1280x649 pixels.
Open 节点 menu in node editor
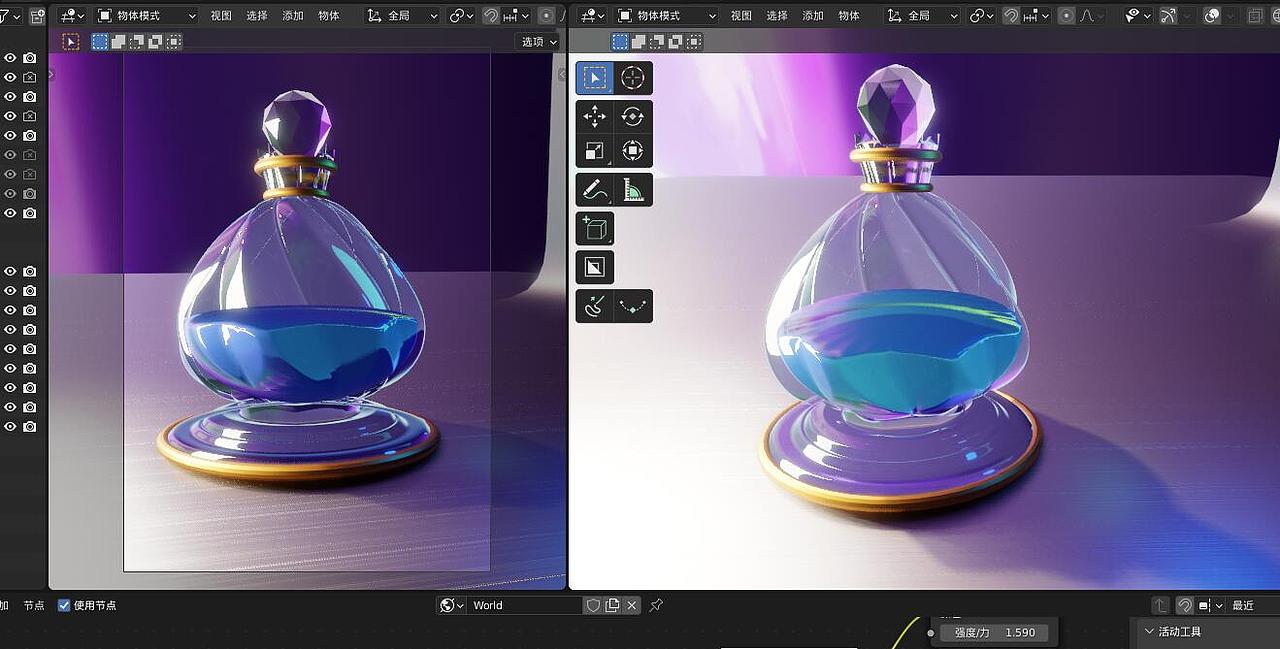tap(34, 605)
